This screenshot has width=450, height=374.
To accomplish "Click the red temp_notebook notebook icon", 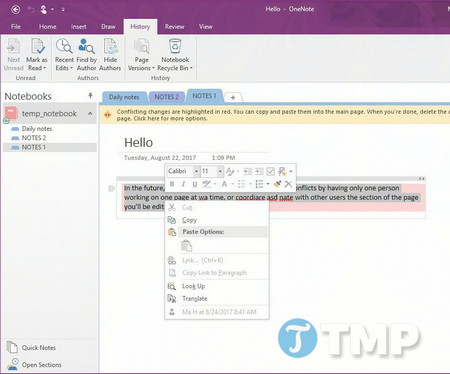I will pos(12,114).
